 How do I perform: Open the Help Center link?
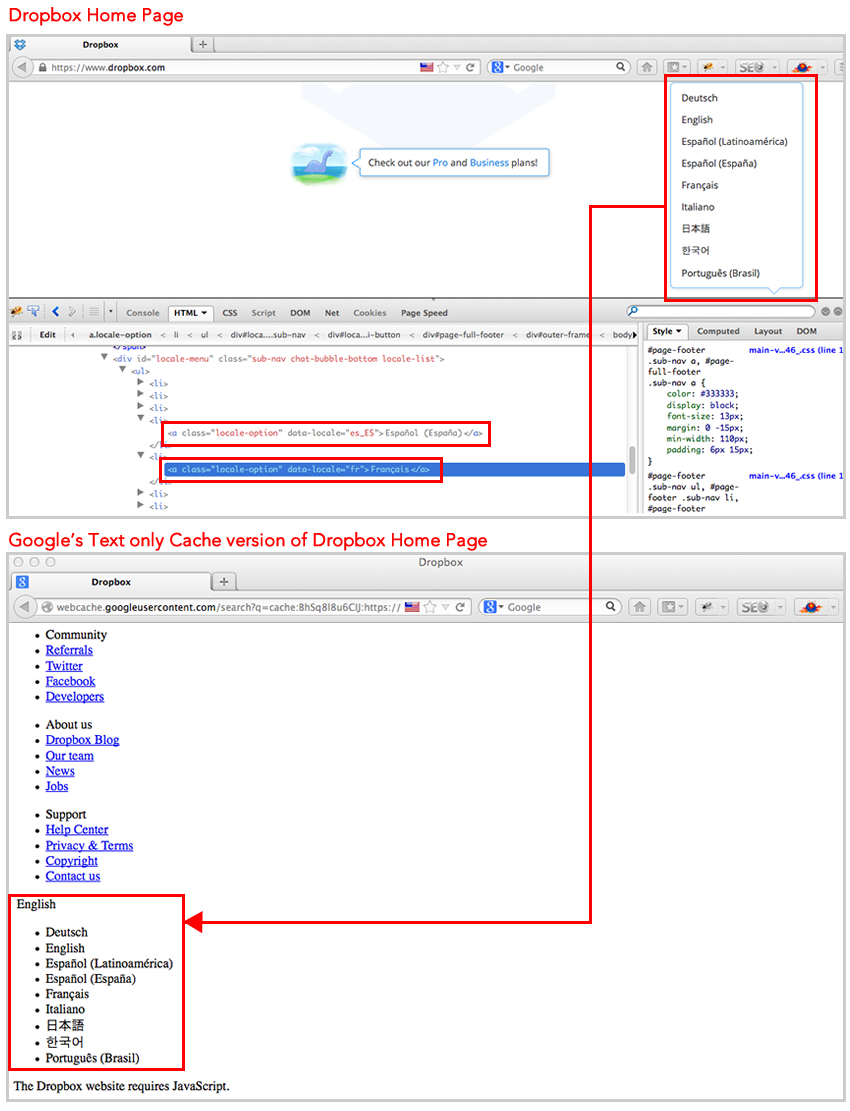tap(76, 830)
